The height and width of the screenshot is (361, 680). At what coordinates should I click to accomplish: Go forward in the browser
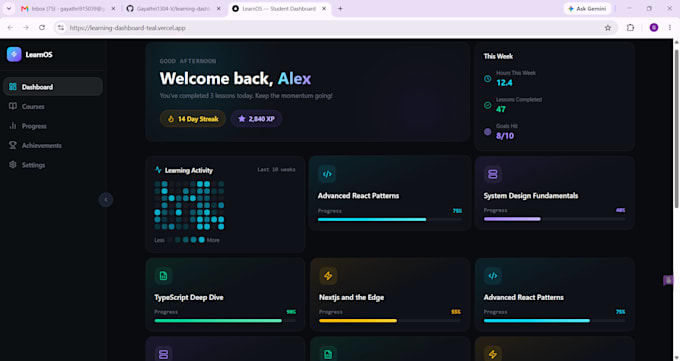(x=26, y=28)
